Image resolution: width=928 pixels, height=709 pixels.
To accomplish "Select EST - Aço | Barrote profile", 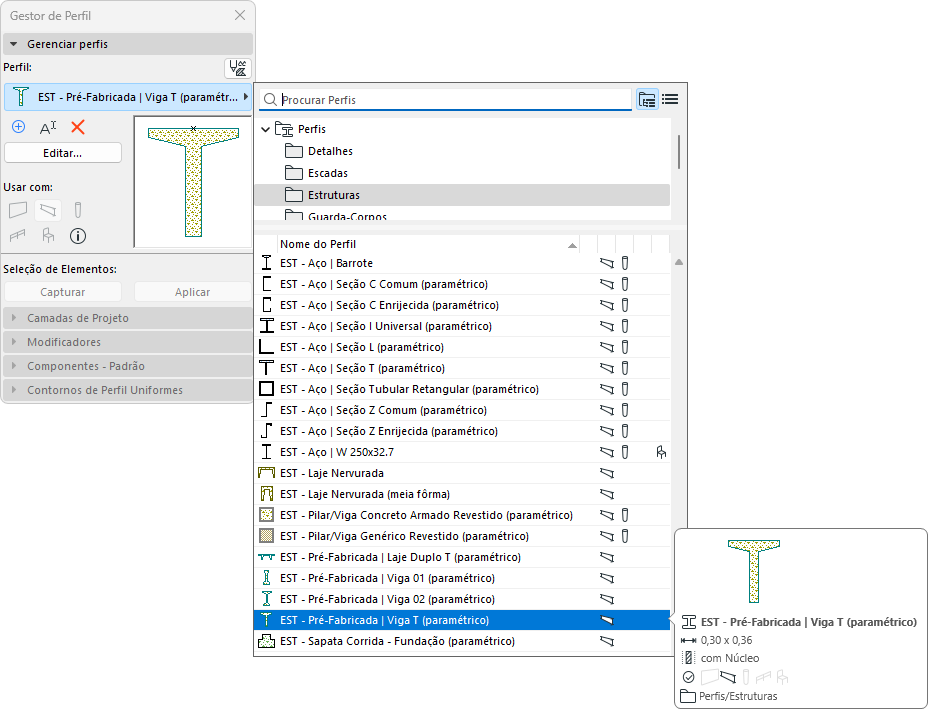I will pyautogui.click(x=462, y=263).
